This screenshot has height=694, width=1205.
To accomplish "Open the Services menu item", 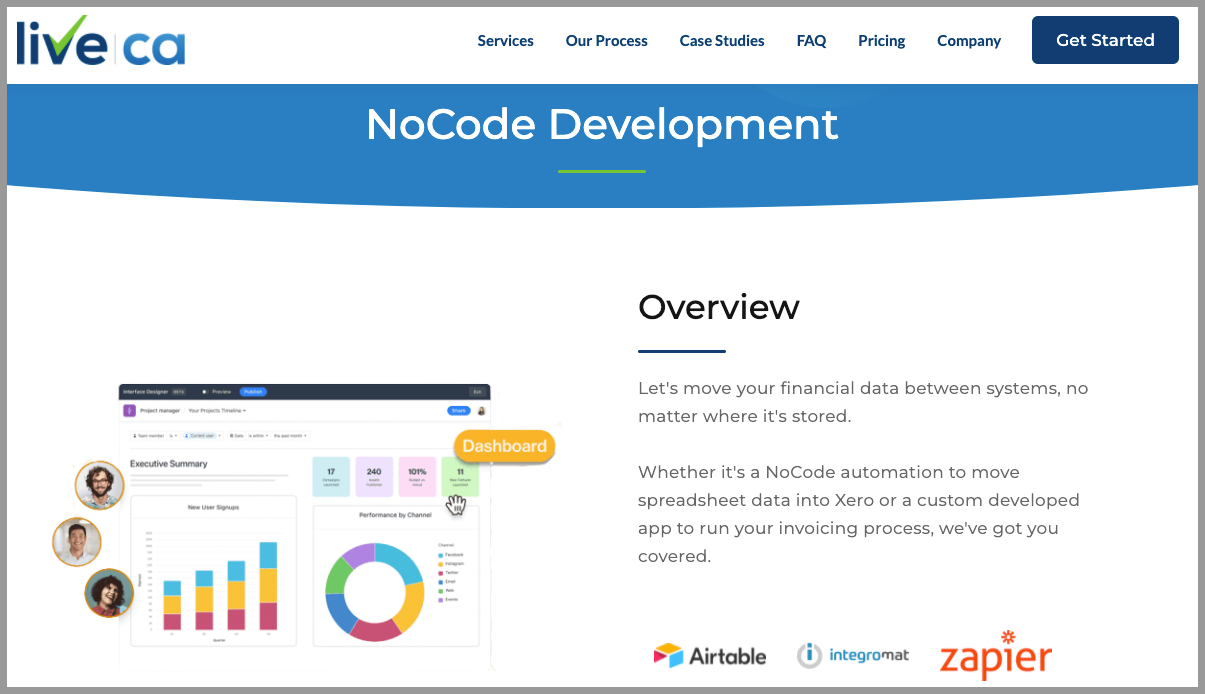I will 505,41.
